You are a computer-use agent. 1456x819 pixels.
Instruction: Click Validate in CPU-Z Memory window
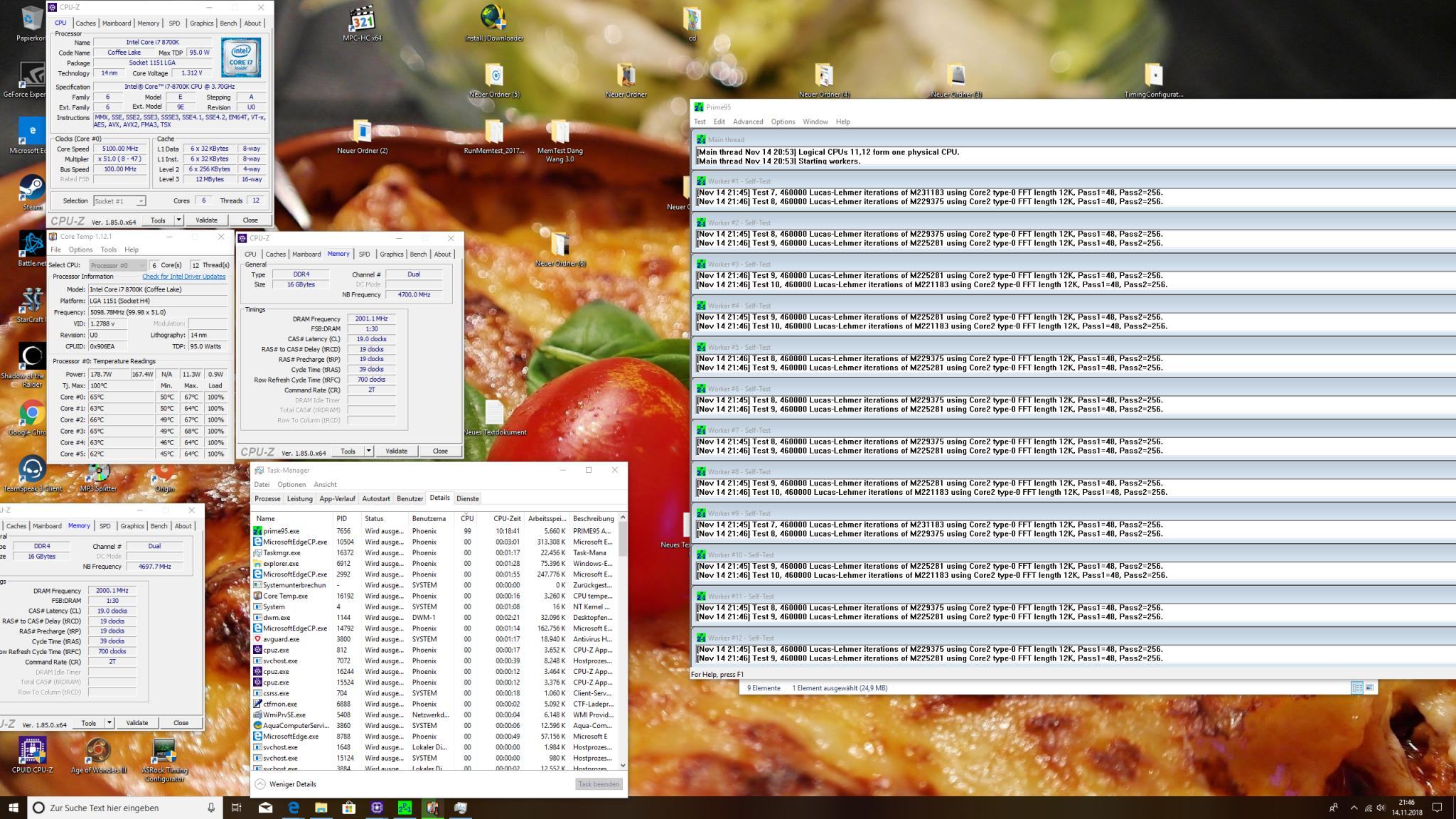coord(396,451)
